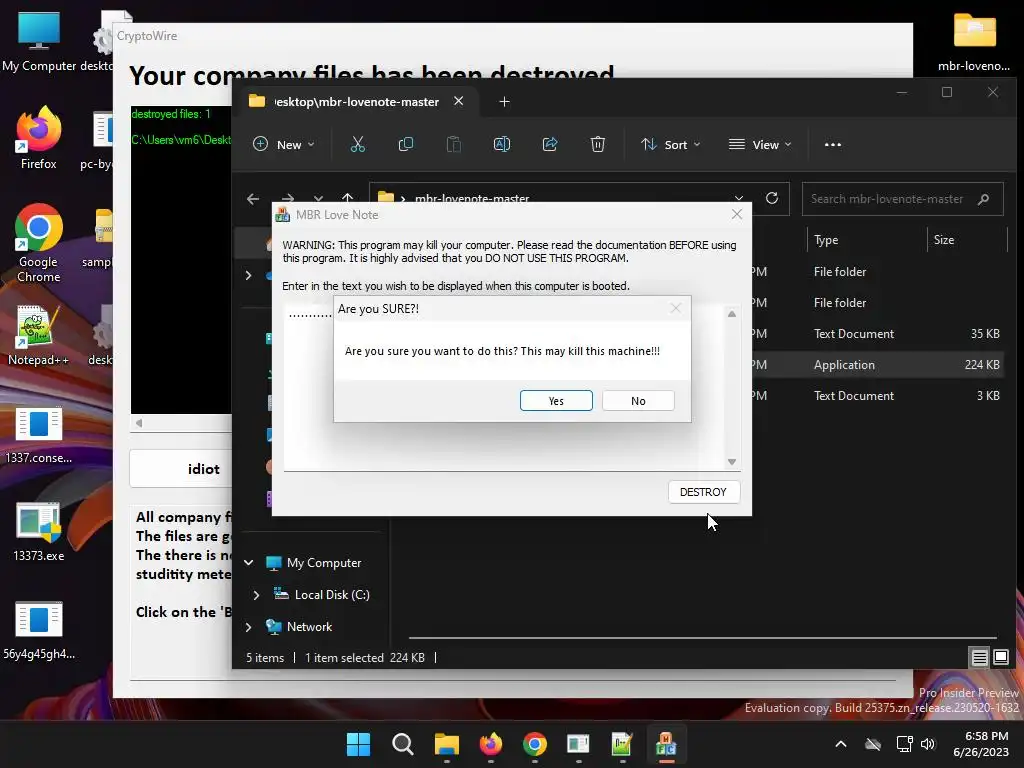Close the mbr-lovenote-master tab
Viewport: 1024px width, 768px height.
[458, 101]
